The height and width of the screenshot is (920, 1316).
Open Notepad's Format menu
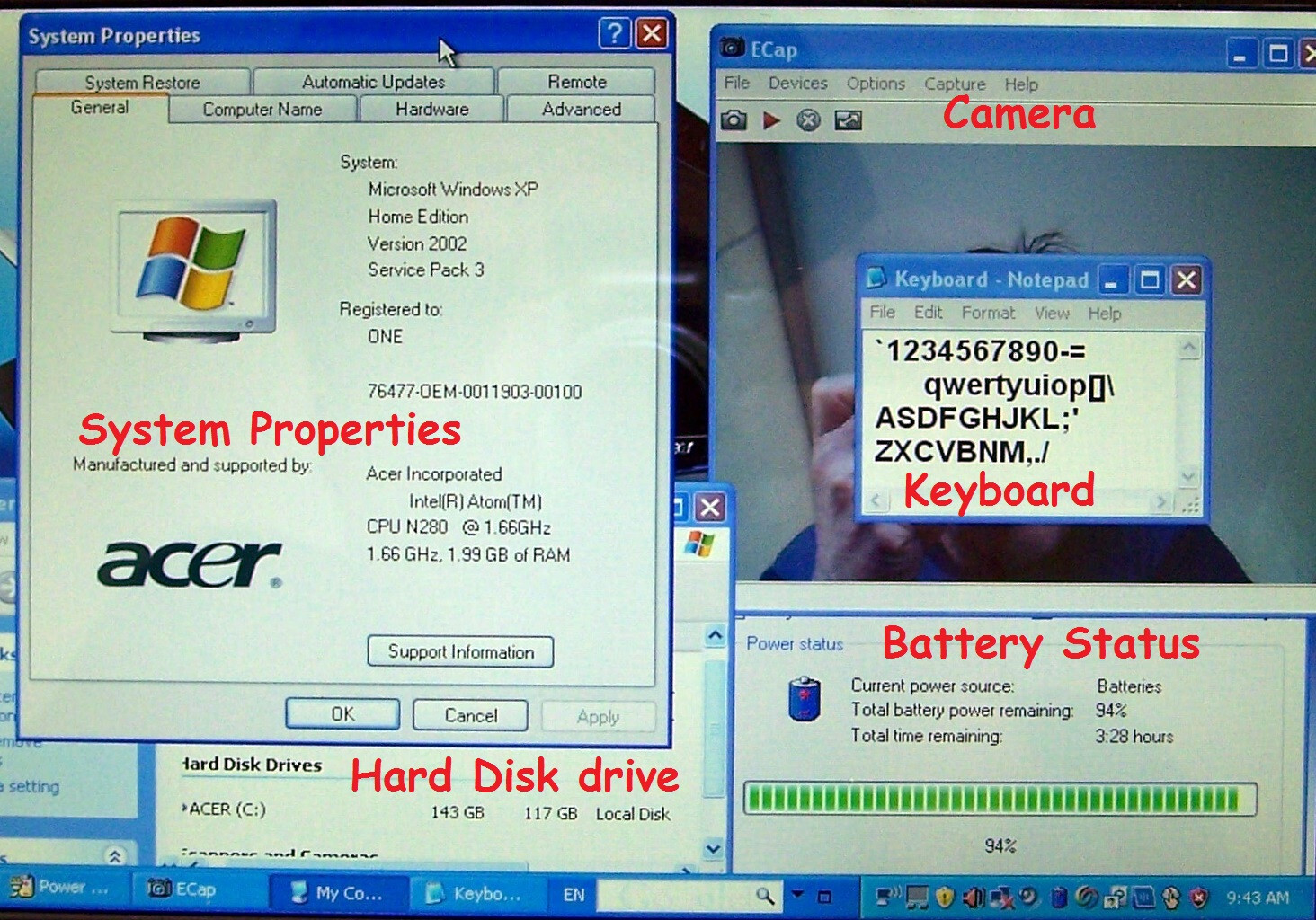click(988, 313)
